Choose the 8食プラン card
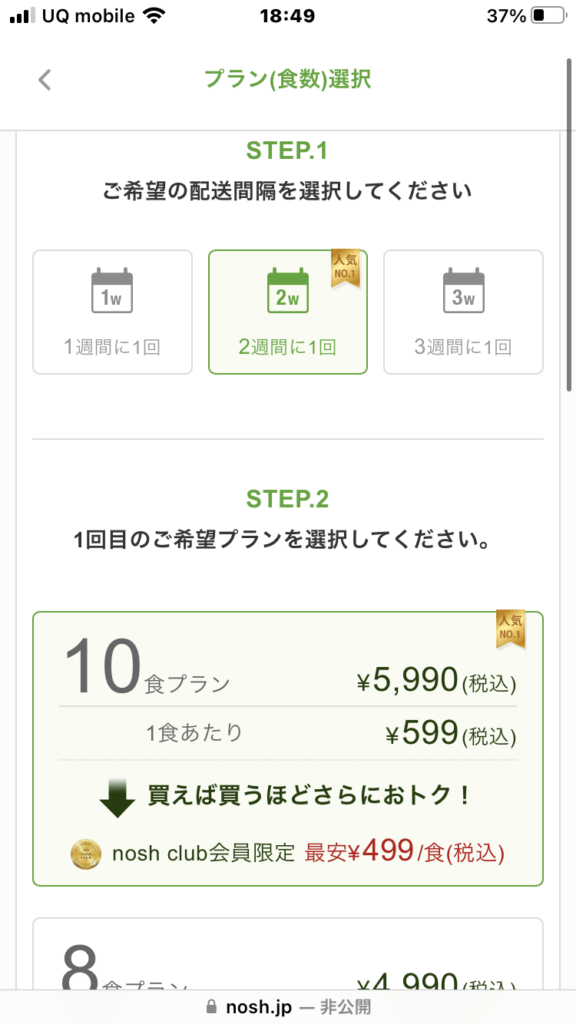 click(x=288, y=953)
